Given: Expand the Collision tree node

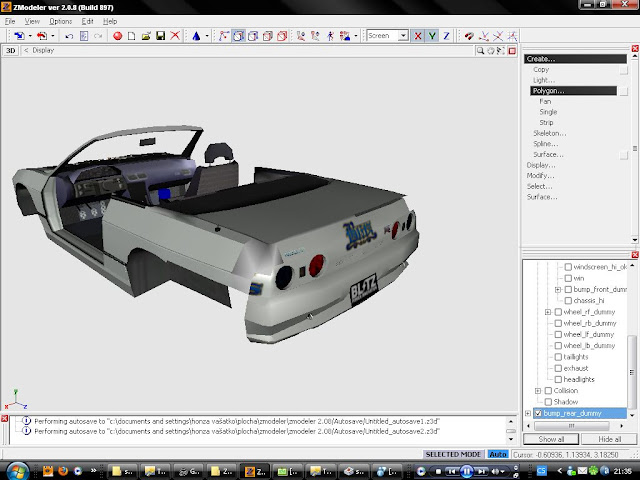Looking at the screenshot, I should [x=538, y=390].
